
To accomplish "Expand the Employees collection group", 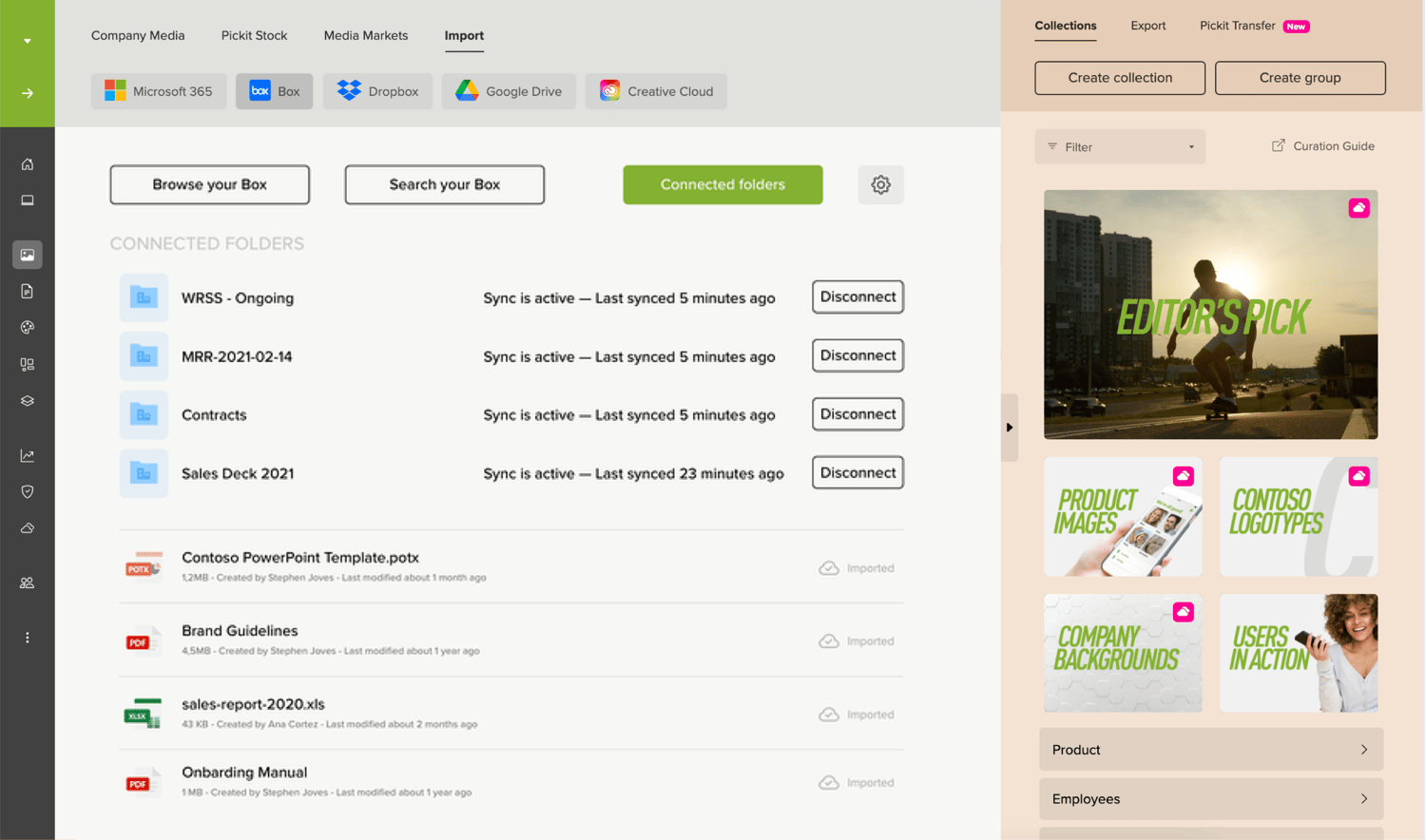I will point(1210,799).
